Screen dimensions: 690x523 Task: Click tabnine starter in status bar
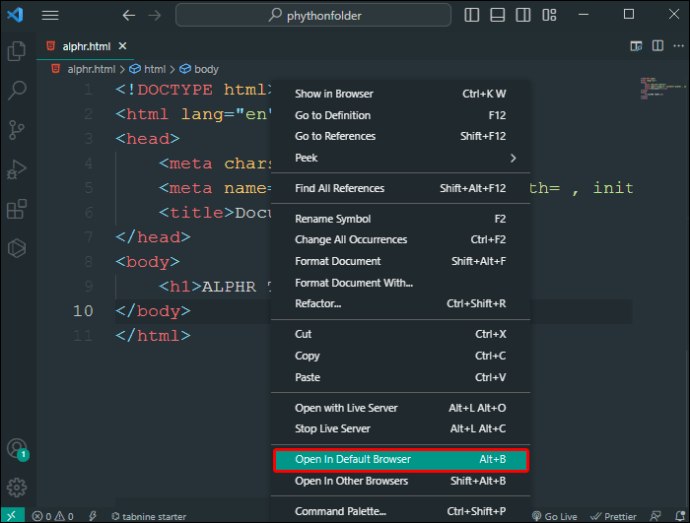click(149, 516)
